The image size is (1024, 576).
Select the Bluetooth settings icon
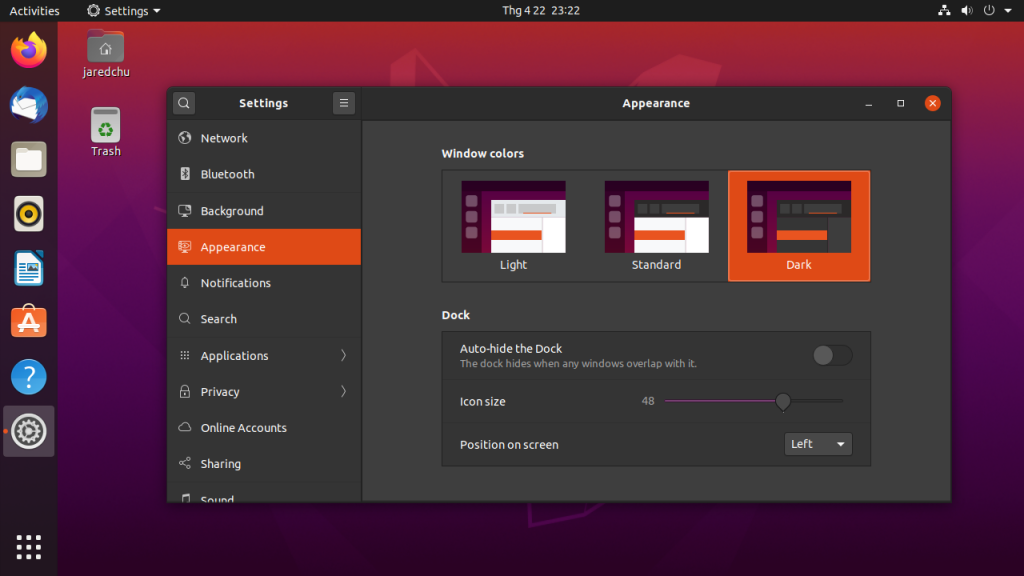[x=185, y=174]
